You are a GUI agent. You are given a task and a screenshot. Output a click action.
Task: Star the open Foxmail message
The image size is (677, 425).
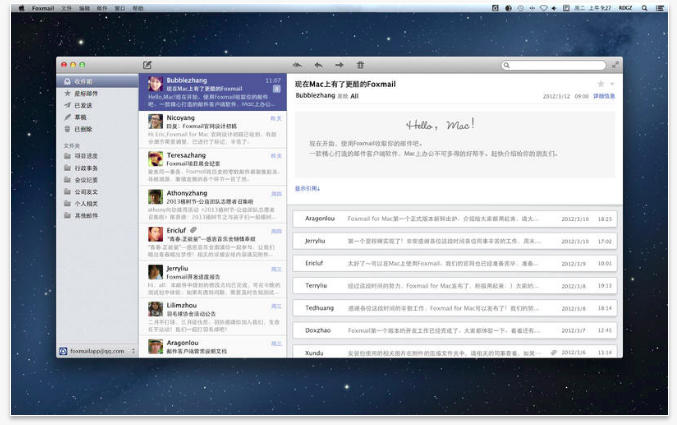tap(601, 84)
